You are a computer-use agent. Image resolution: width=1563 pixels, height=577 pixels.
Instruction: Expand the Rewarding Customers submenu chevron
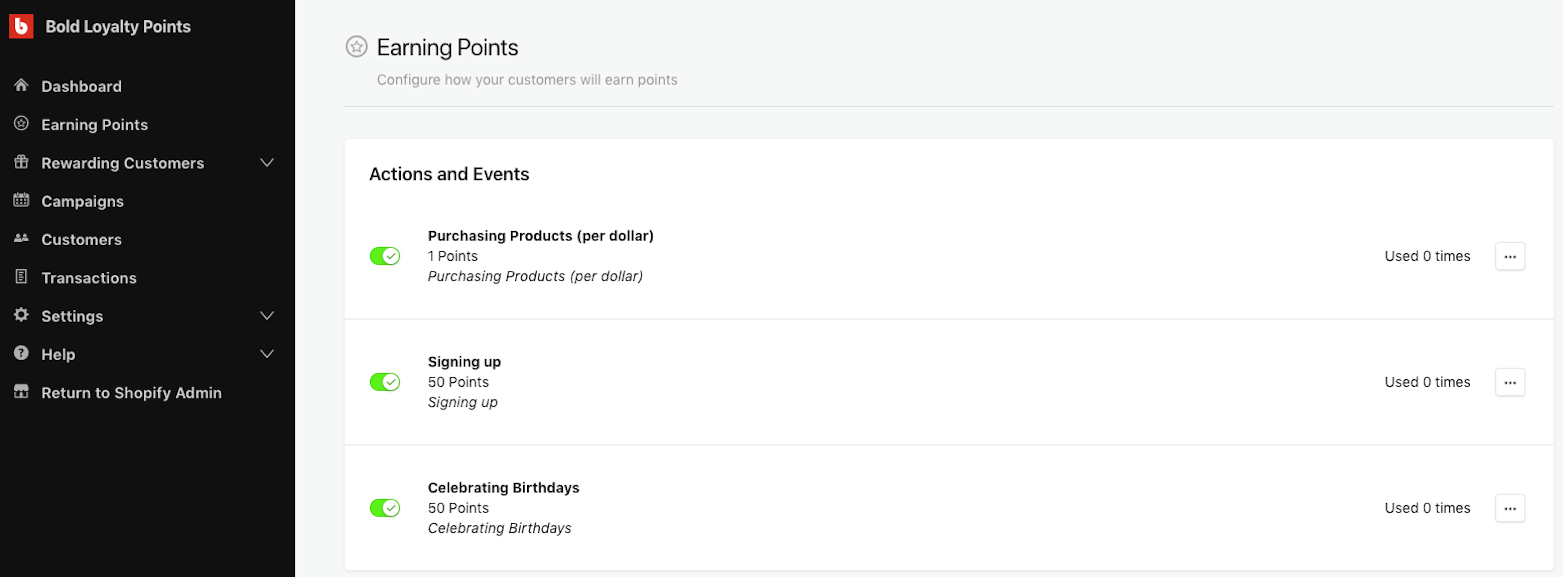[x=267, y=163]
